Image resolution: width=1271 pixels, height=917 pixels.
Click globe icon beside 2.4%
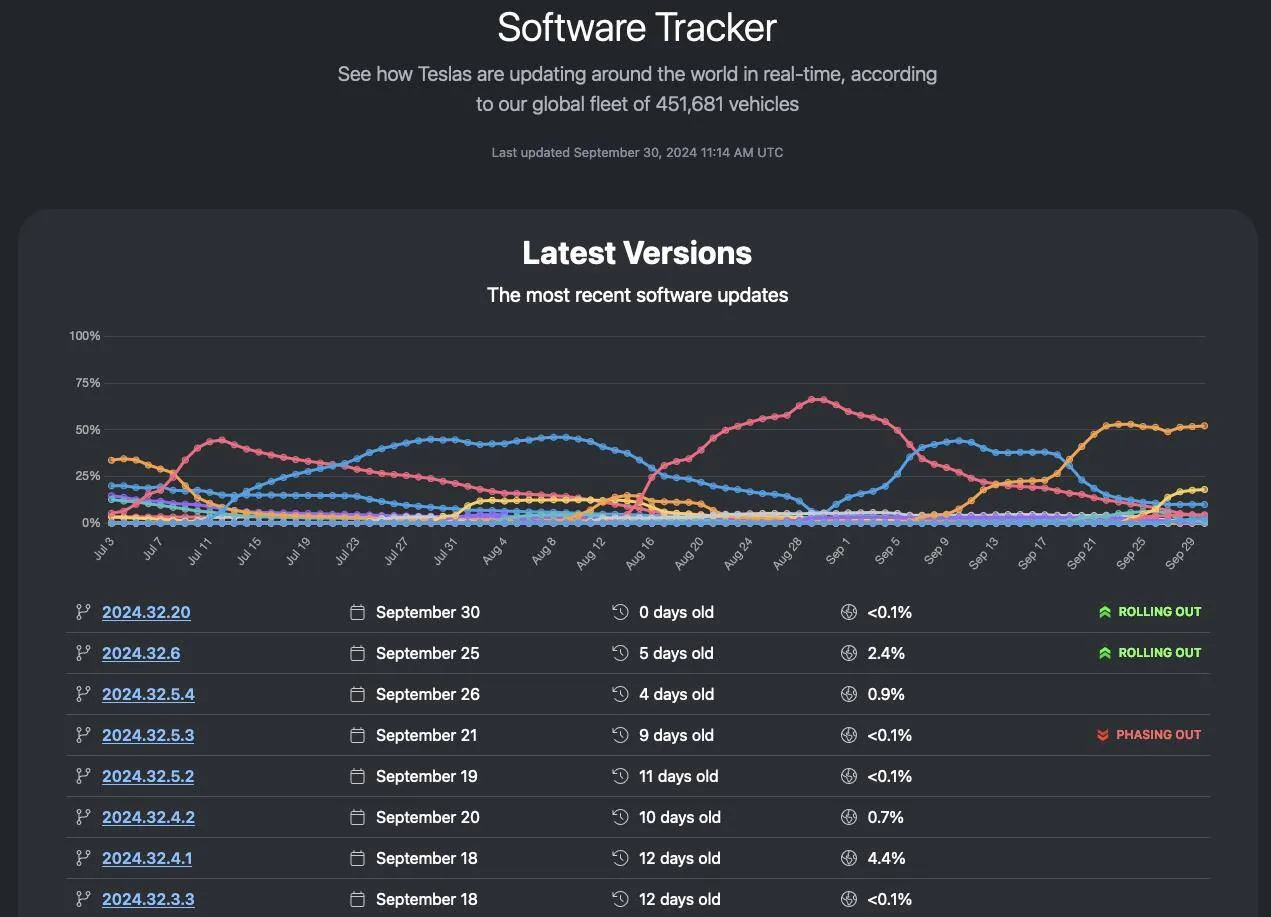pos(849,653)
